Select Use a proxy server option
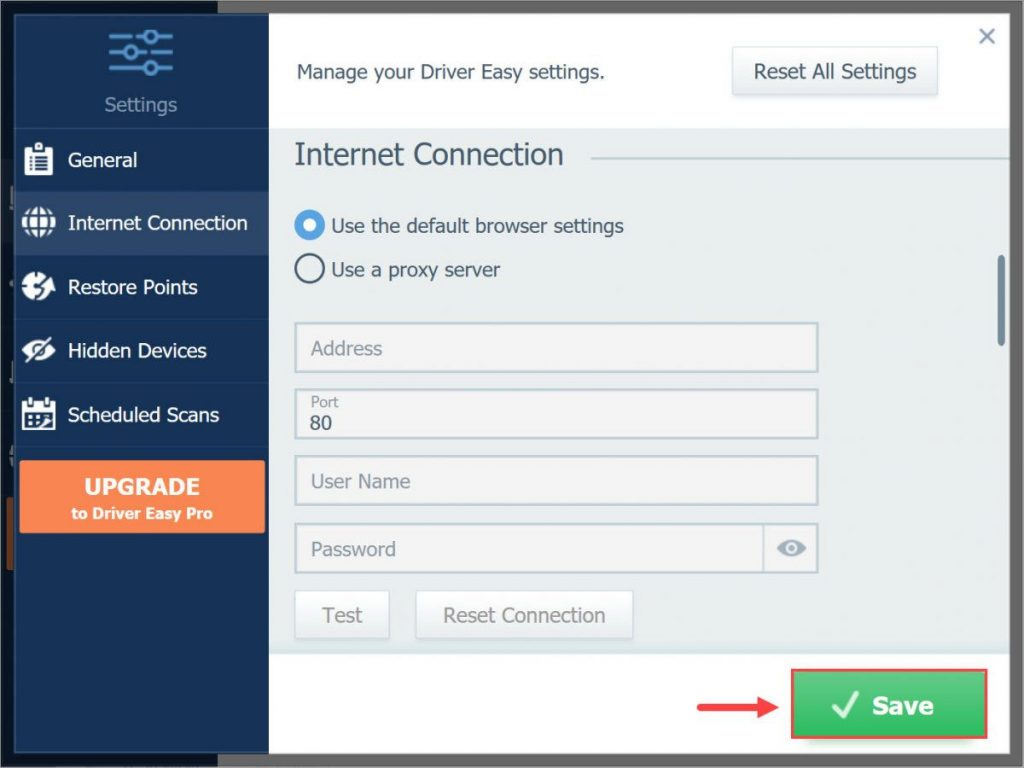This screenshot has width=1024, height=768. pyautogui.click(x=310, y=270)
